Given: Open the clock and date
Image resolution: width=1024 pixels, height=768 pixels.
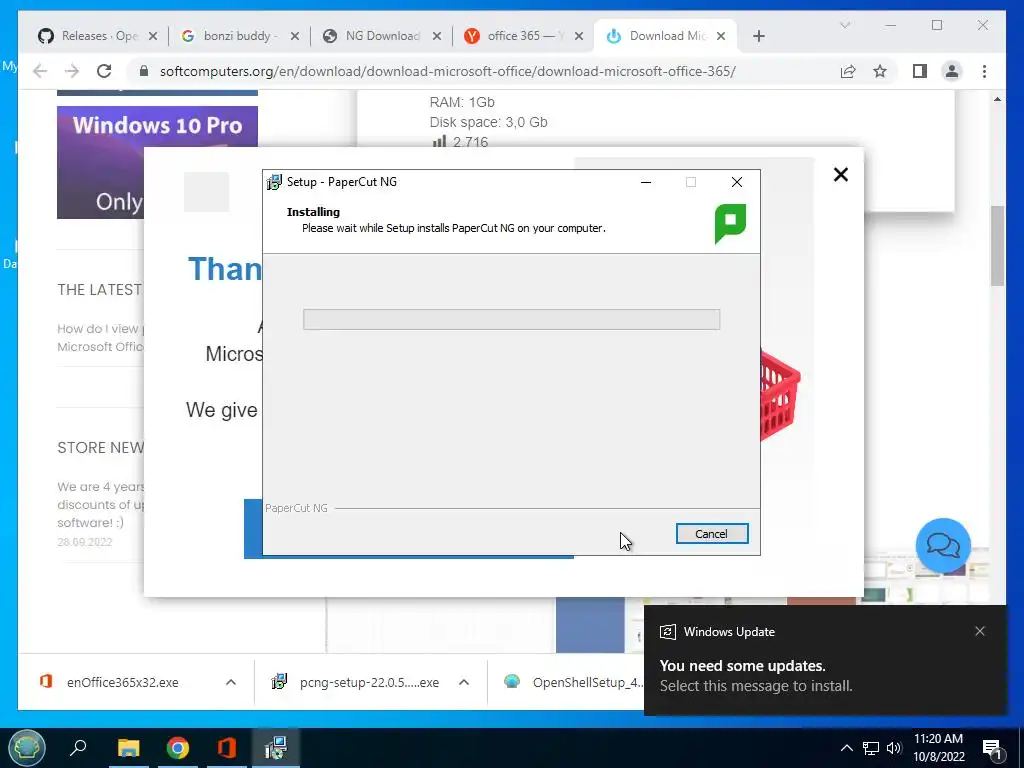Looking at the screenshot, I should point(938,748).
